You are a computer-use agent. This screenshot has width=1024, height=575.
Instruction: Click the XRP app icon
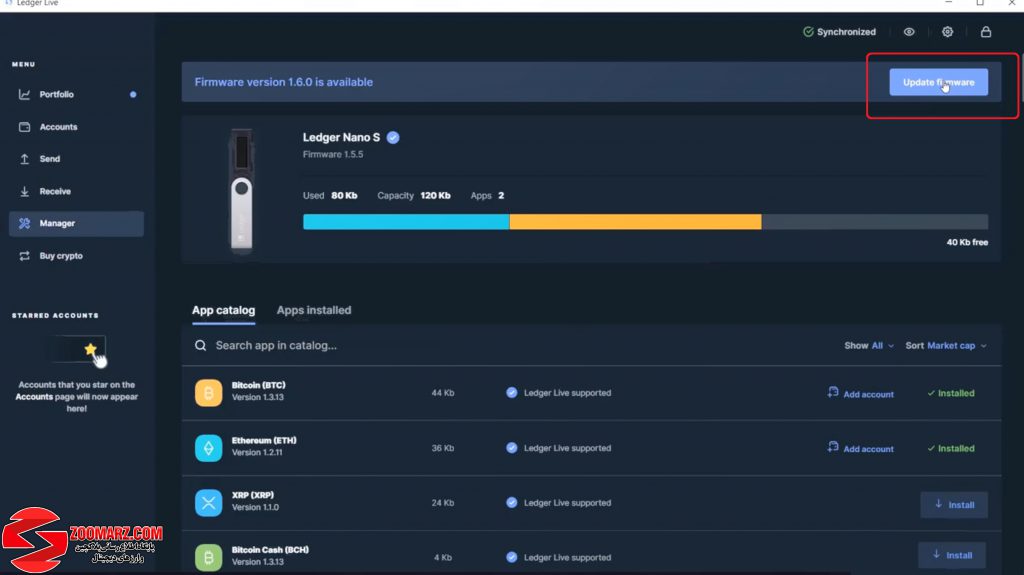[x=208, y=502]
